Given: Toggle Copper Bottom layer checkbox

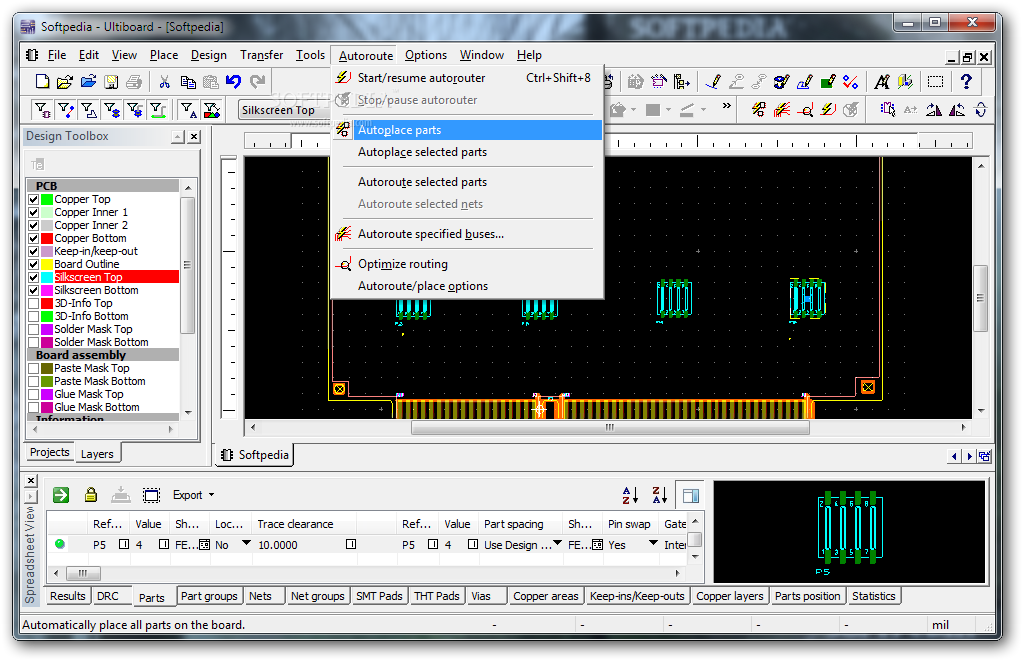Looking at the screenshot, I should [34, 238].
